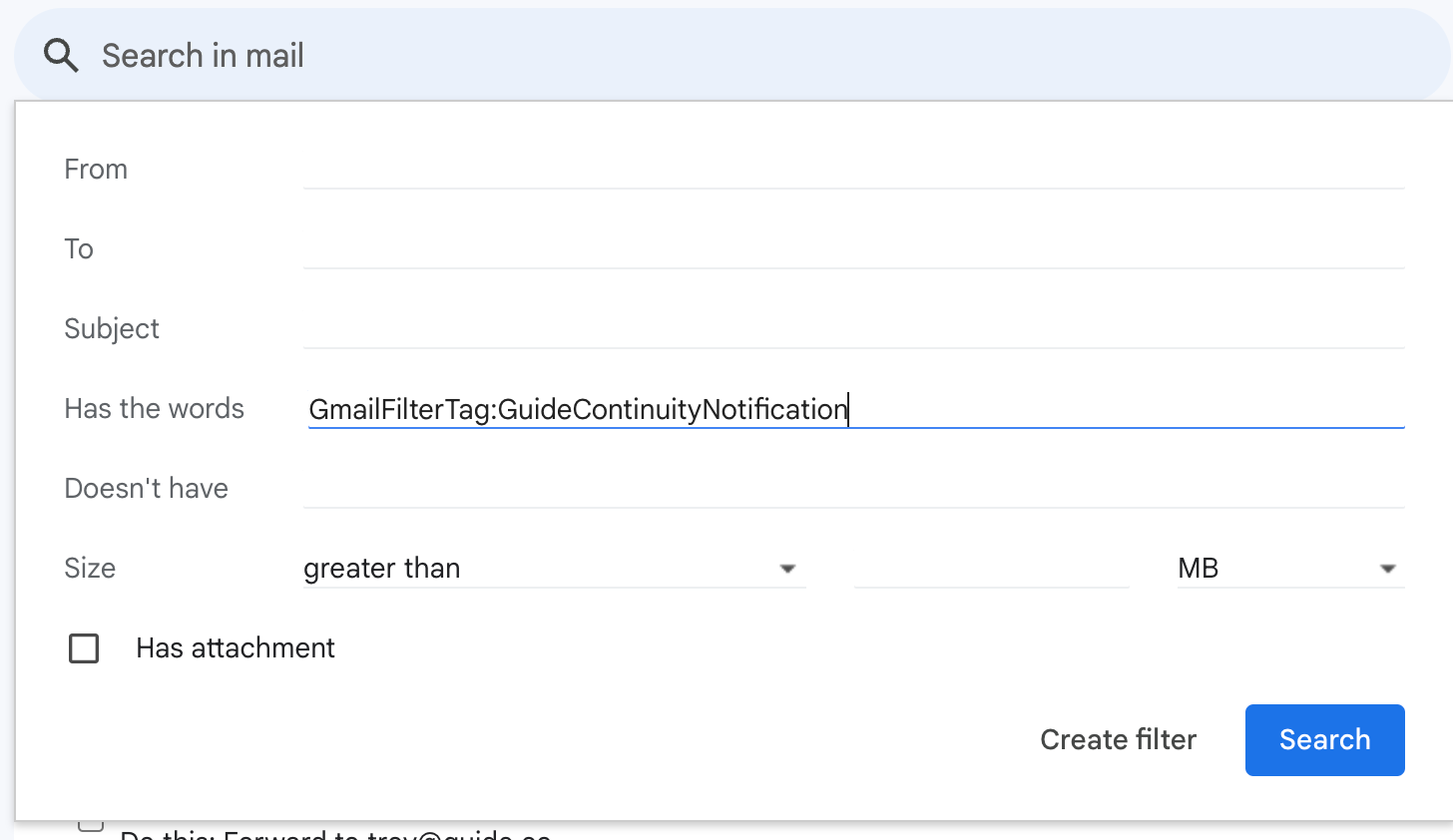1453x840 pixels.
Task: Click the arrow beside MB
Action: point(1387,569)
